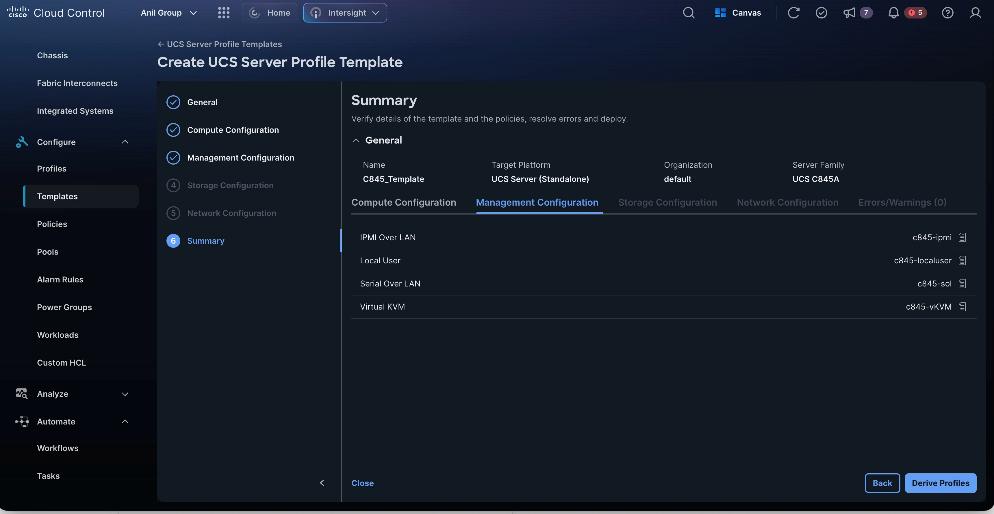
Task: View c845-ipmi policy details icon
Action: (962, 238)
